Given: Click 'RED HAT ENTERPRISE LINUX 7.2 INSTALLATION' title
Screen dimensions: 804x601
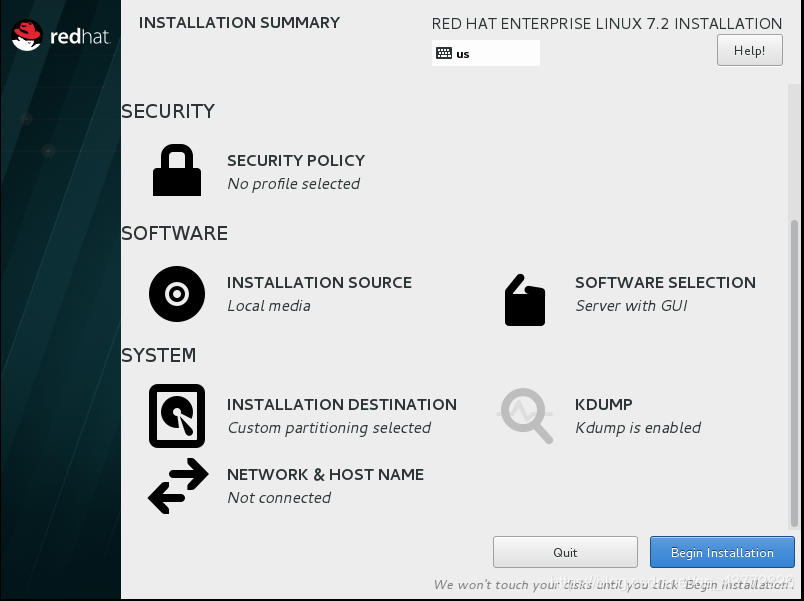Looking at the screenshot, I should point(607,24).
